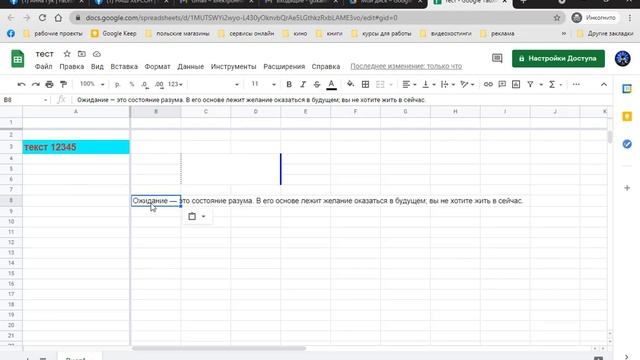
Task: Create a filter with funnel icon
Action: 530,84
